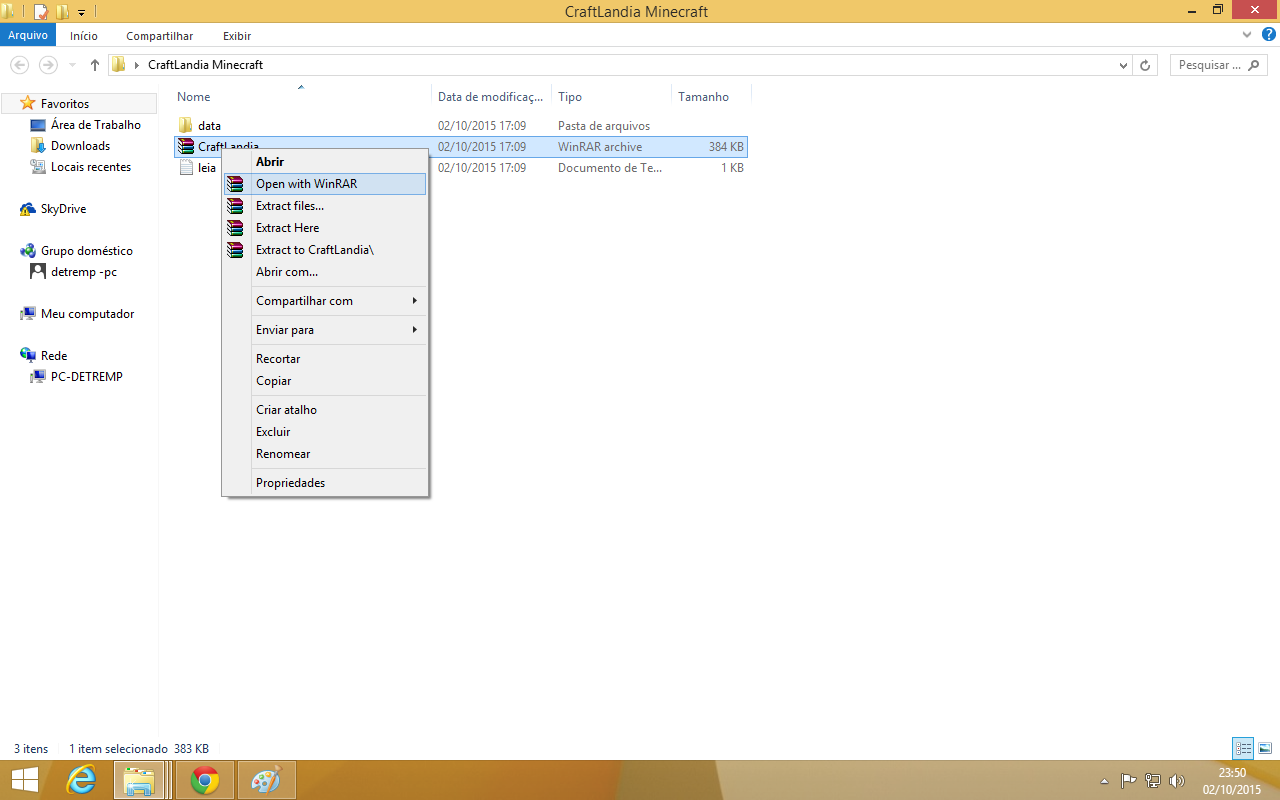The width and height of the screenshot is (1280, 800).
Task: Click Properties icon in quick access toolbar
Action: point(41,12)
